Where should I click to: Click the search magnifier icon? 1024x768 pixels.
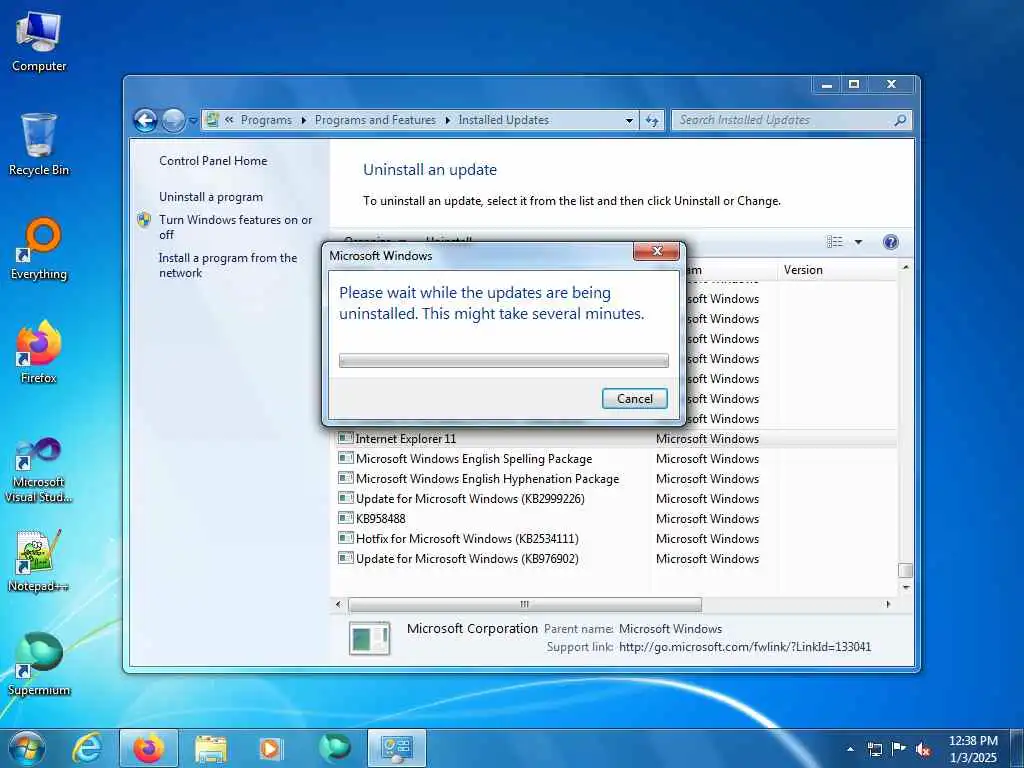pyautogui.click(x=901, y=120)
